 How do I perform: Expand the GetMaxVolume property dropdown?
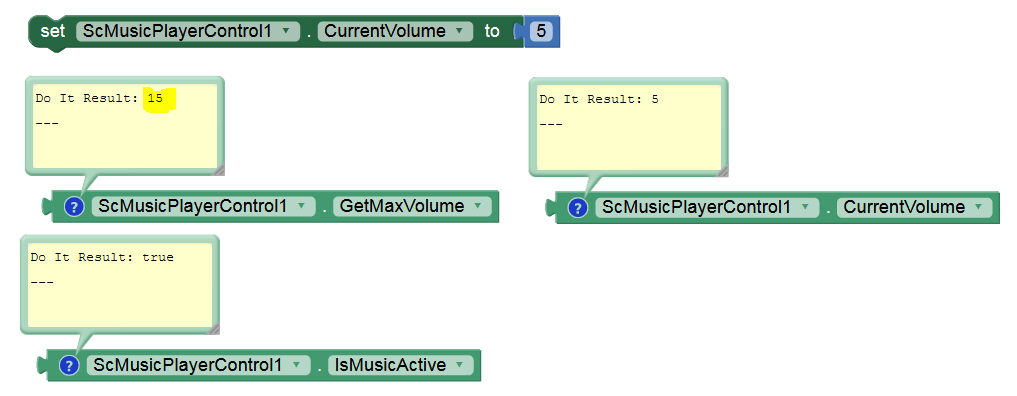click(x=412, y=207)
